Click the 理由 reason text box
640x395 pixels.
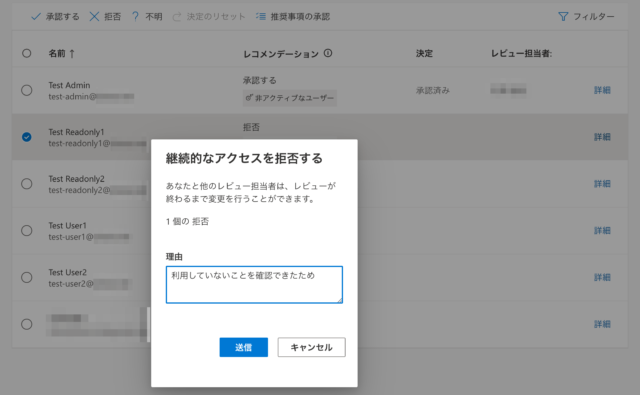(x=254, y=285)
